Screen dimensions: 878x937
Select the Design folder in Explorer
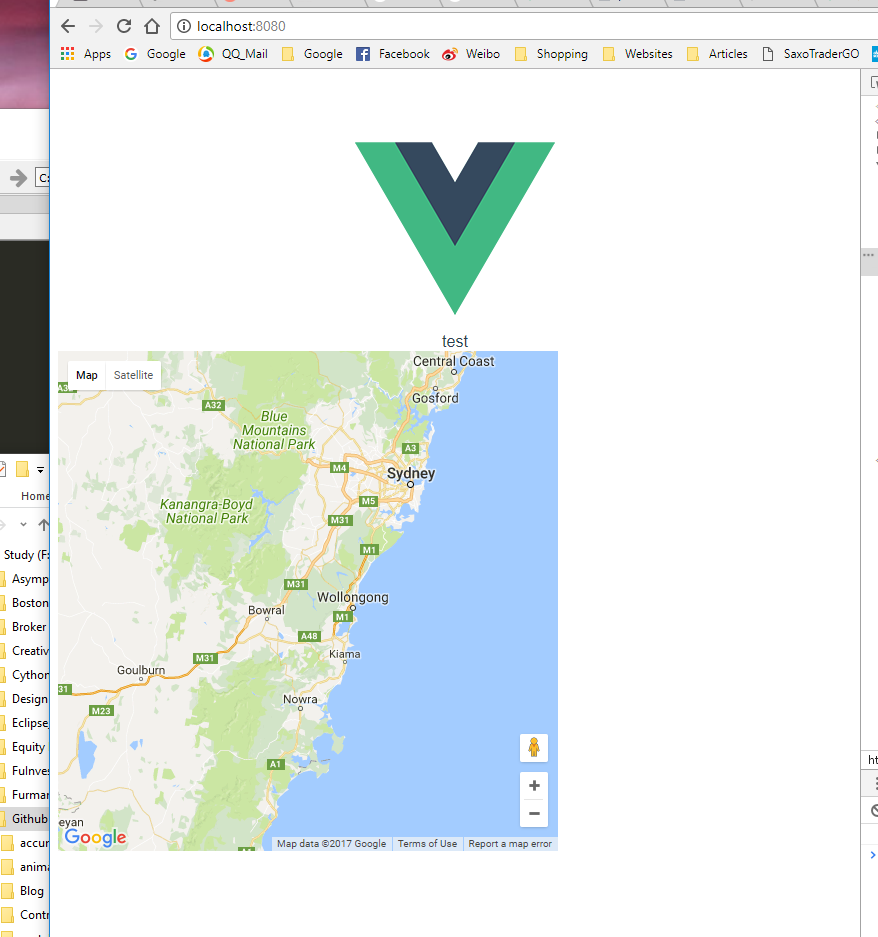click(x=25, y=699)
